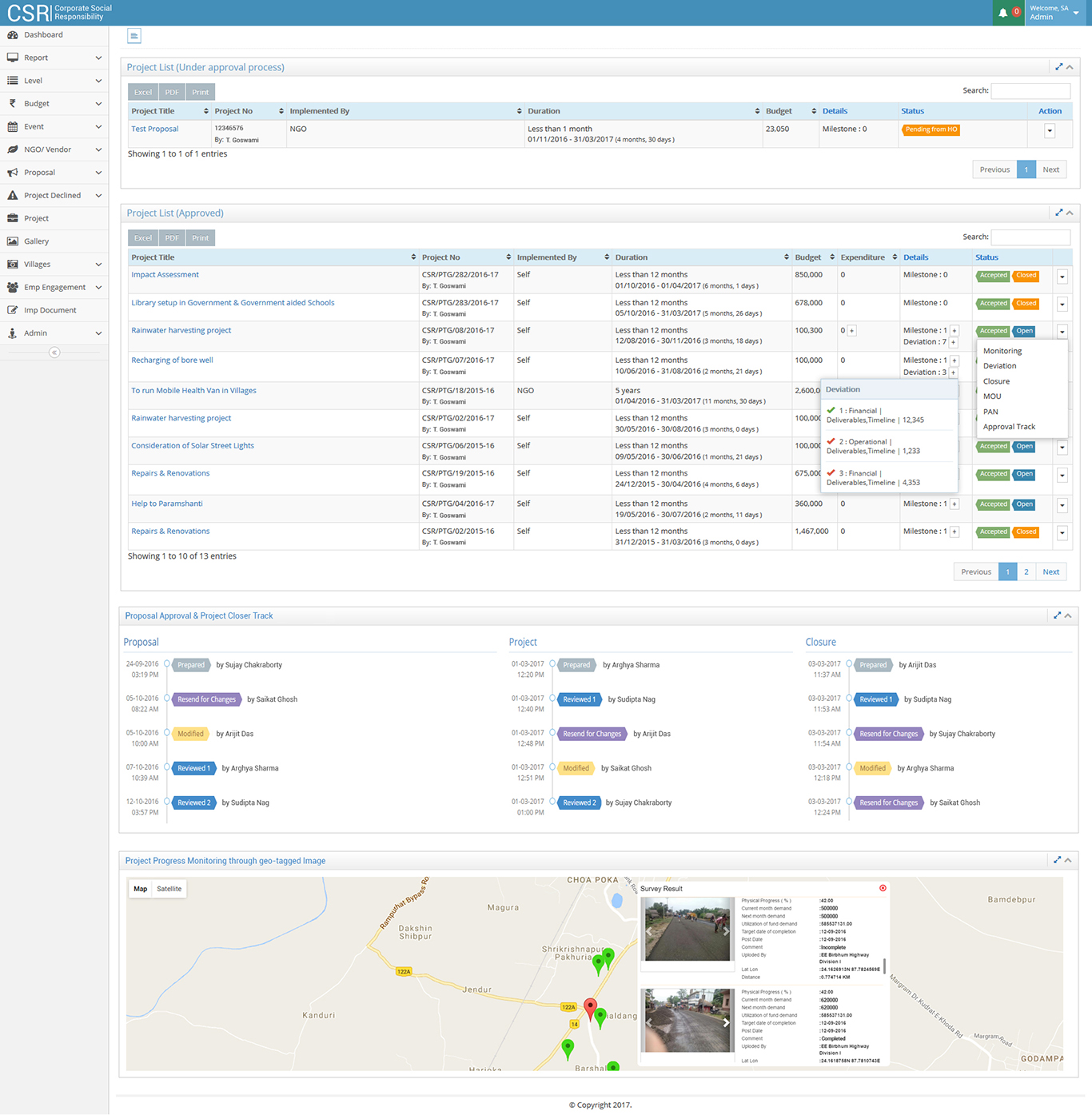Select the red map marker
The image size is (1092, 1115).
[x=590, y=1009]
